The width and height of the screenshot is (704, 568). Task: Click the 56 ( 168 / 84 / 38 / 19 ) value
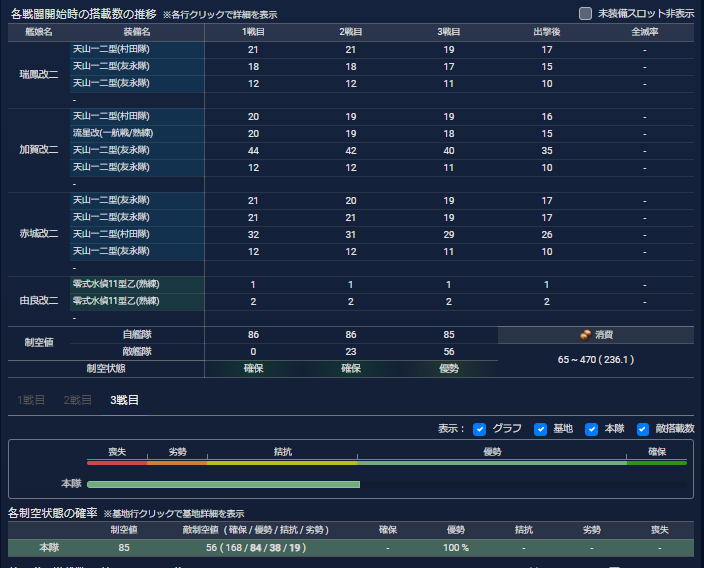pyautogui.click(x=256, y=548)
